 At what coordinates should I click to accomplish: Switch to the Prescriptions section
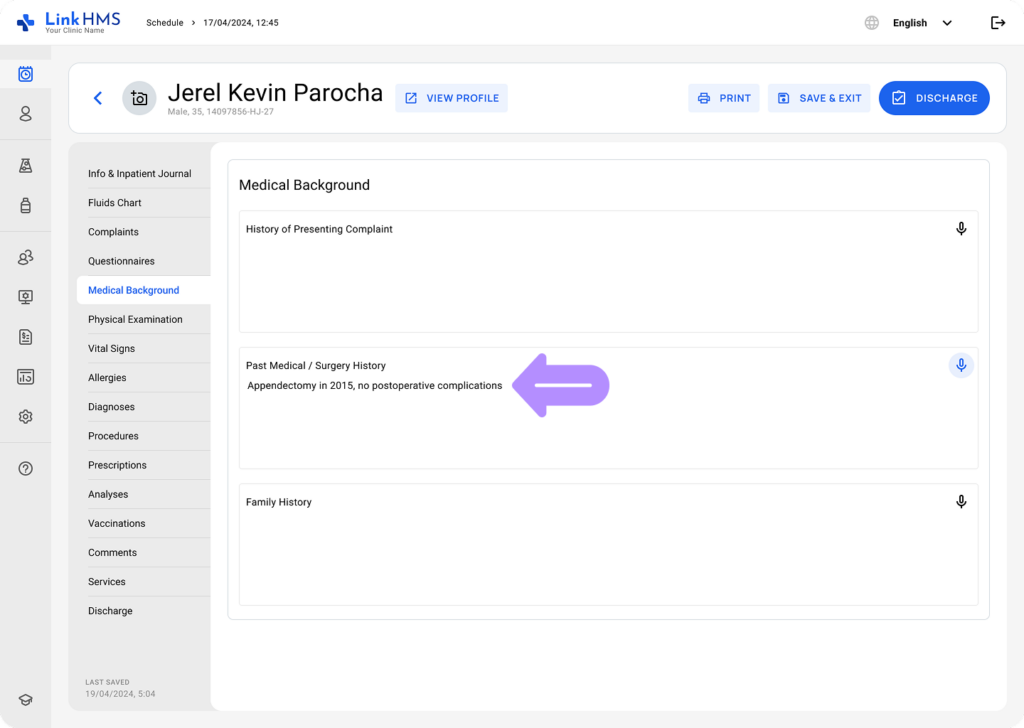pyautogui.click(x=117, y=465)
